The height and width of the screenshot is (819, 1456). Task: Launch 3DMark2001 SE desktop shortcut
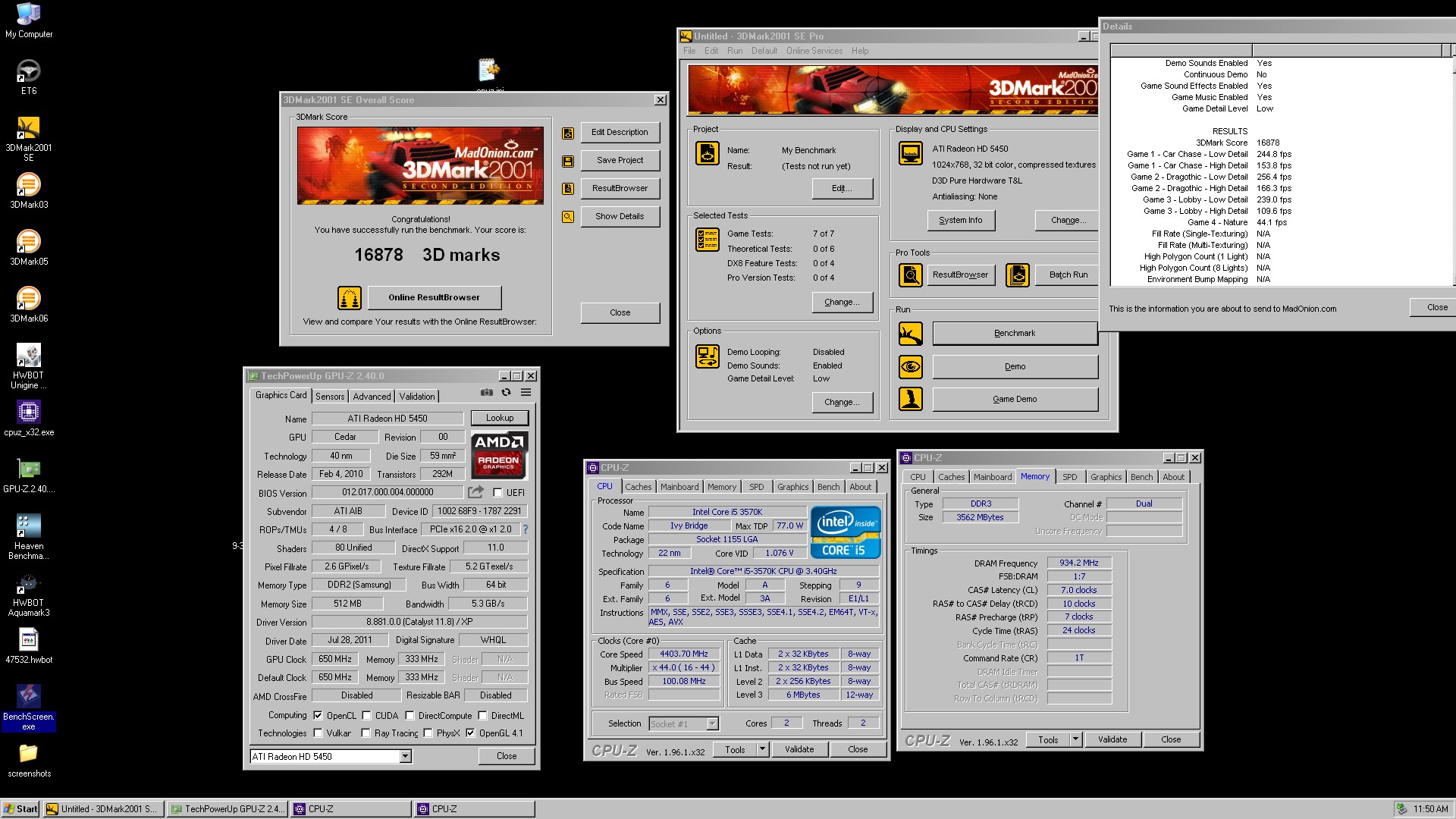29,139
